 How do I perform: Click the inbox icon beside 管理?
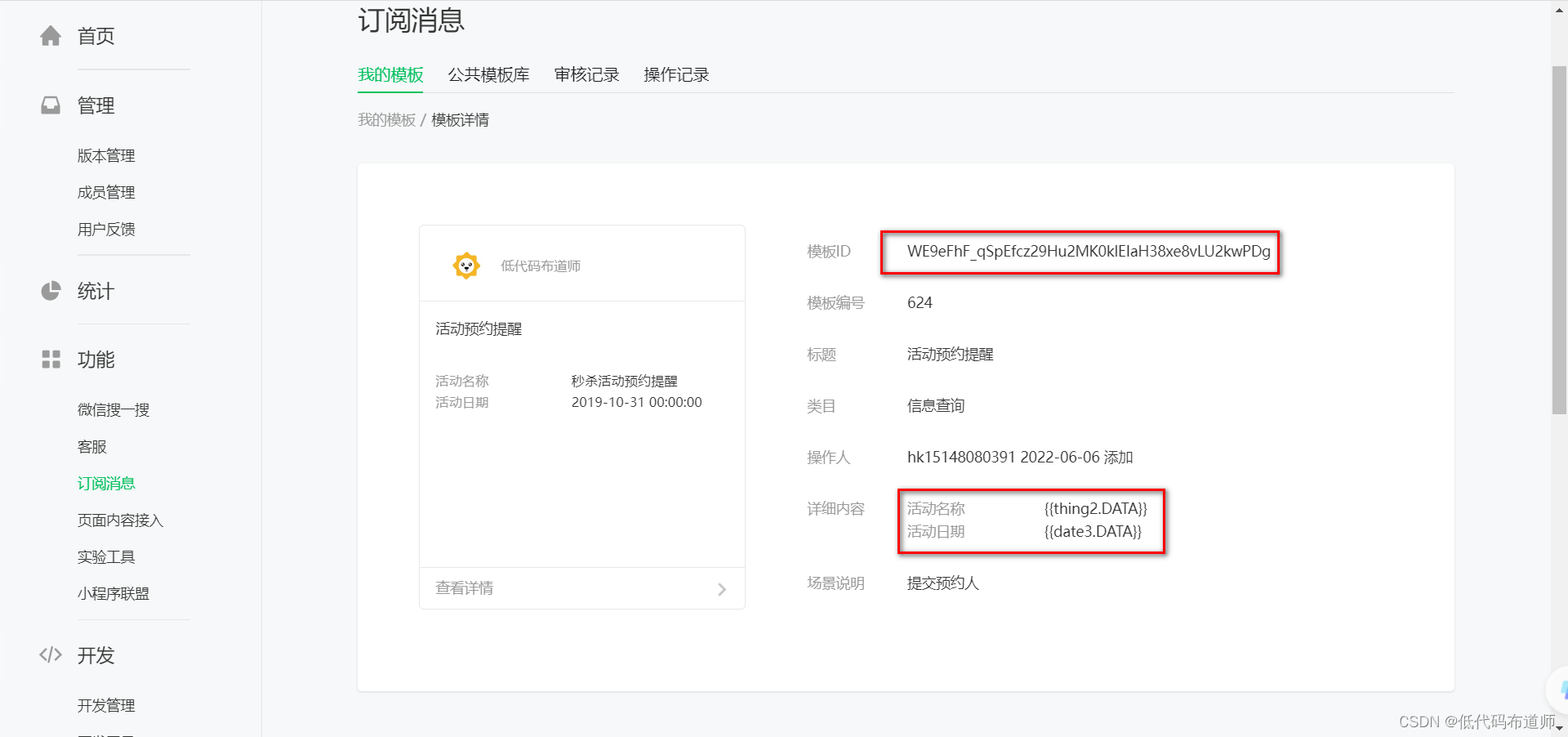(x=51, y=105)
